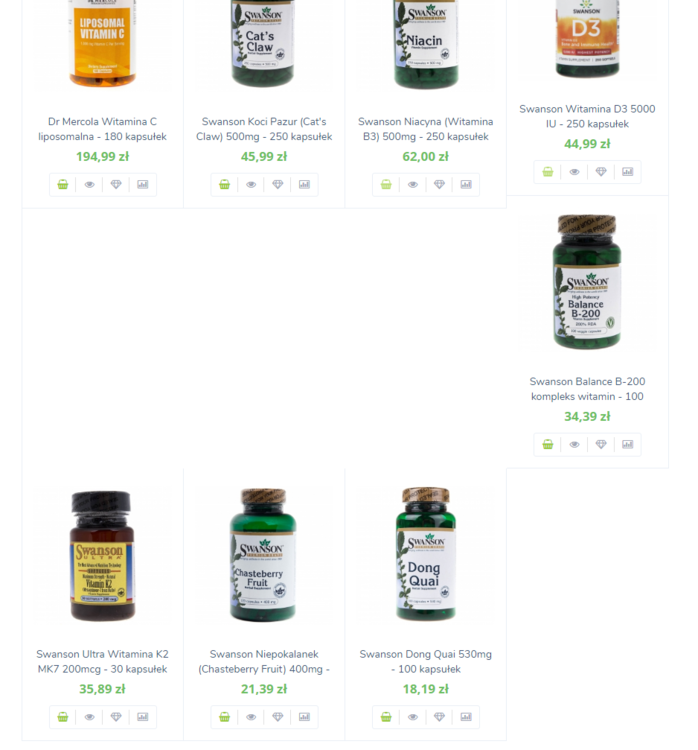This screenshot has width=698, height=750.
Task: Quick view Swanson Balance B-200
Action: click(575, 444)
